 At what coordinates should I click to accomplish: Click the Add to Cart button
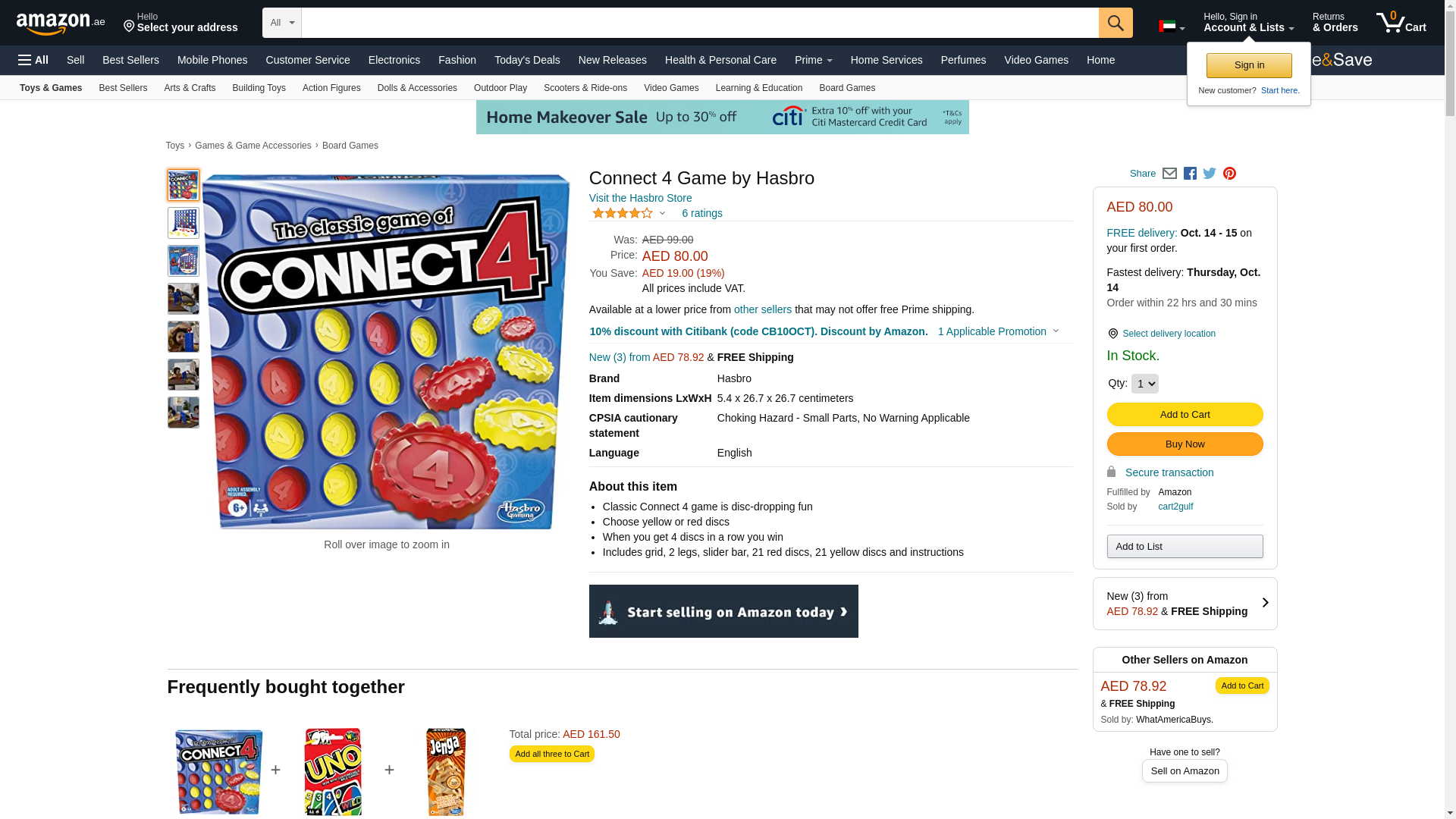click(x=1185, y=415)
